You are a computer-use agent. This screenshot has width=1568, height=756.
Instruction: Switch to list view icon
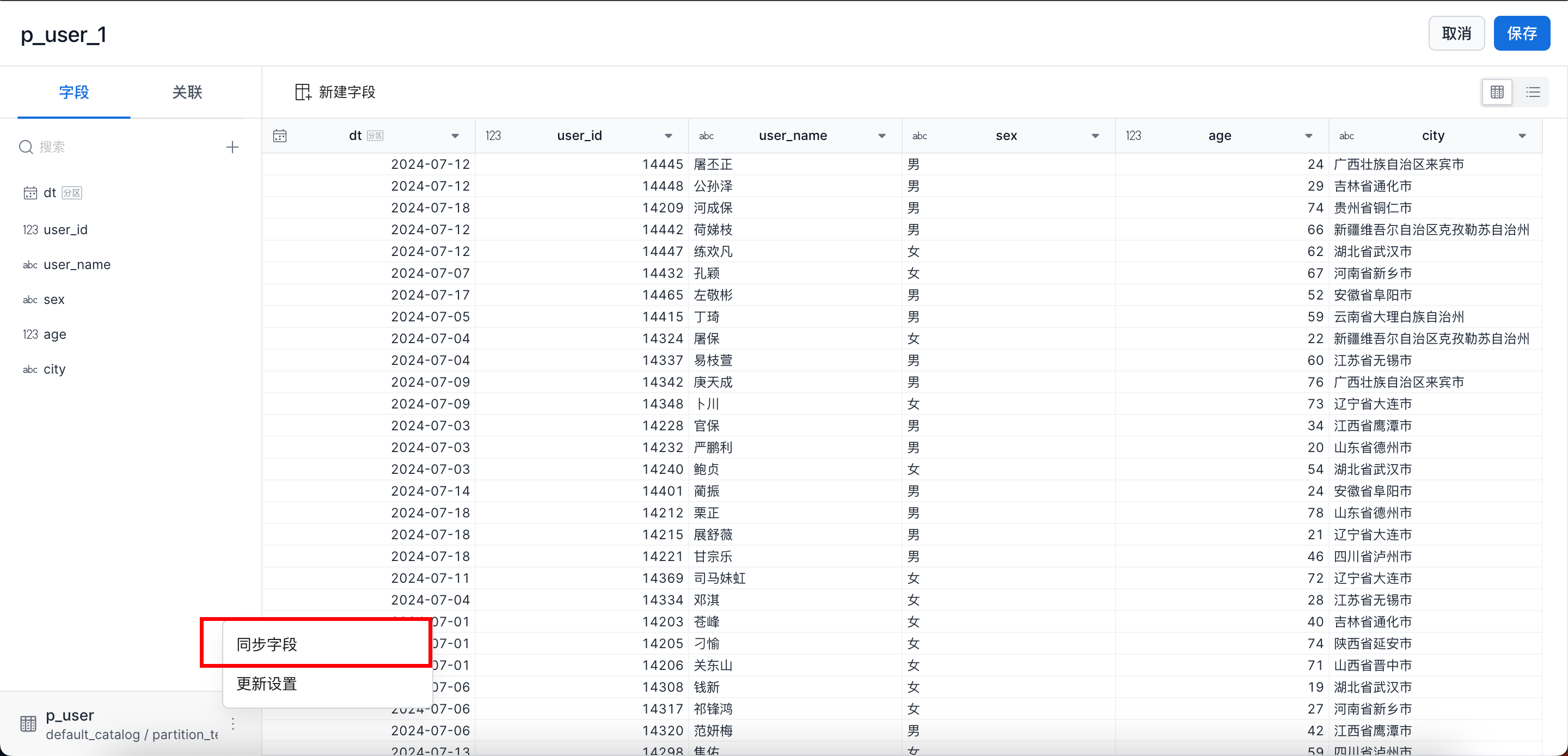coord(1533,92)
